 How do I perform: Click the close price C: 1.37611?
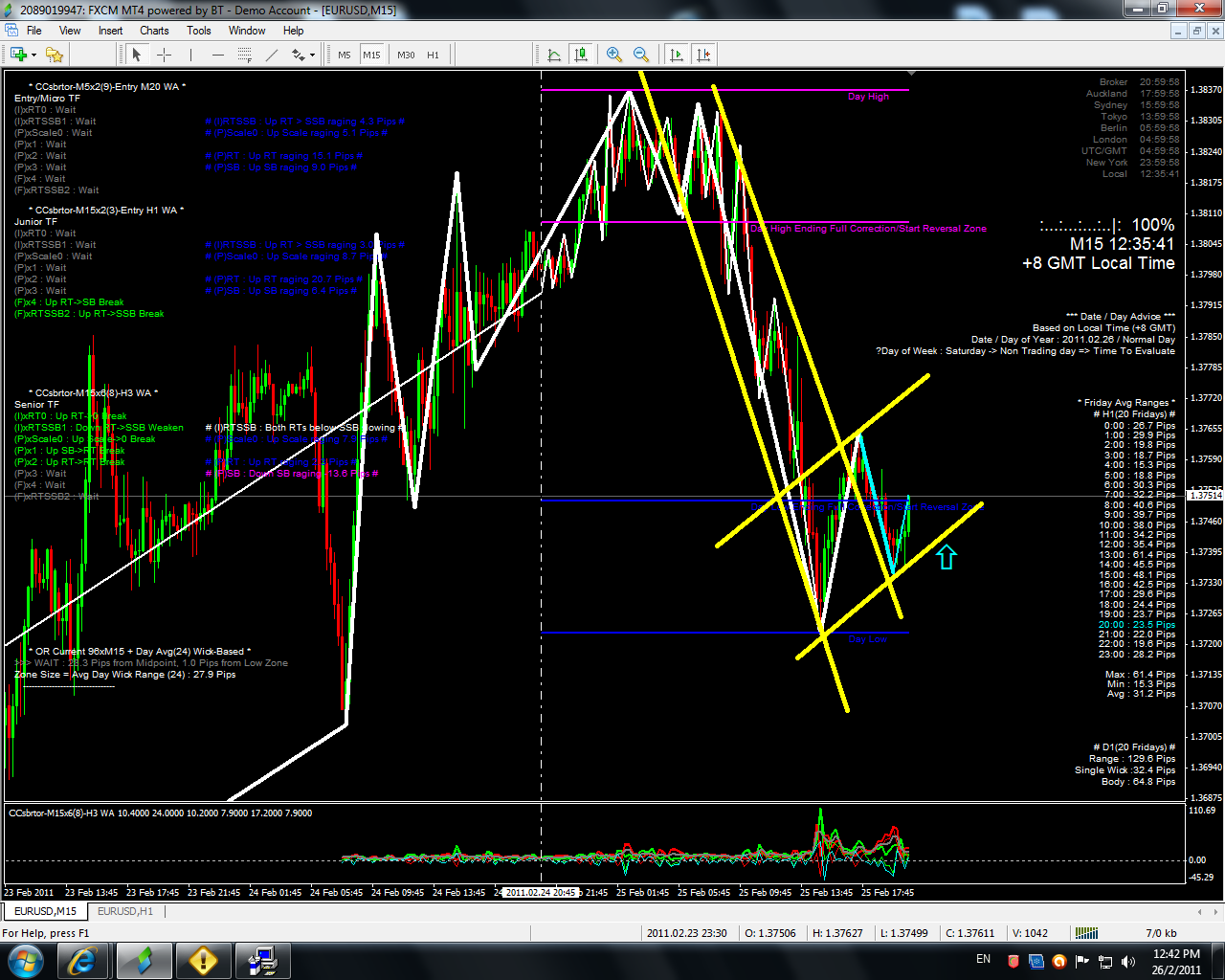click(970, 933)
